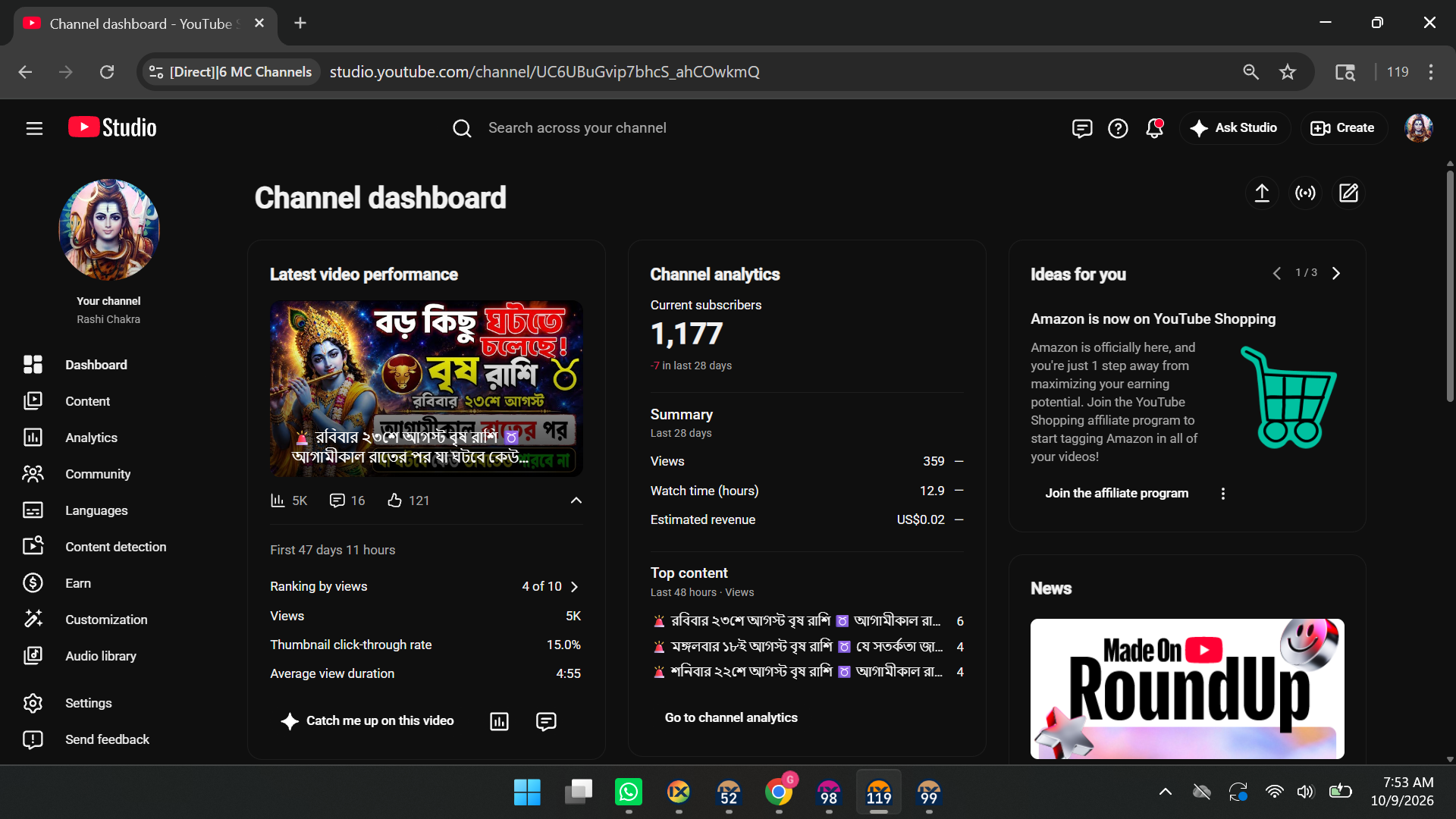Open Content detection in the sidebar

(x=110, y=547)
